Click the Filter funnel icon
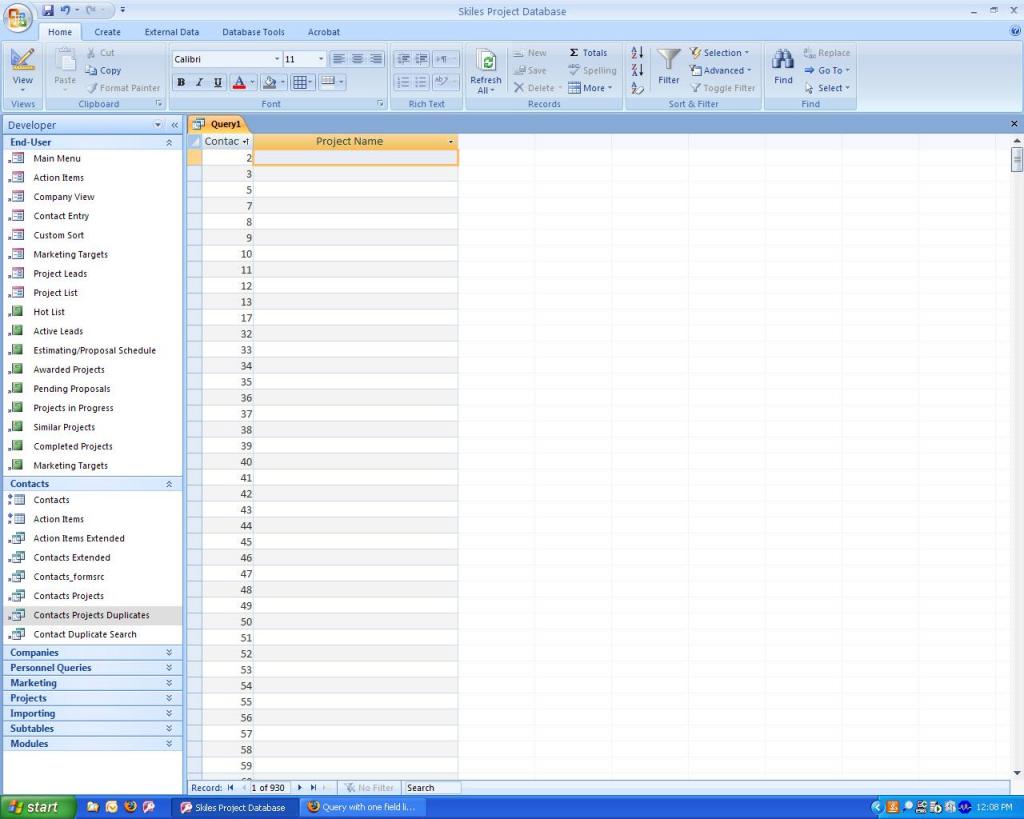The height and width of the screenshot is (819, 1024). point(668,60)
